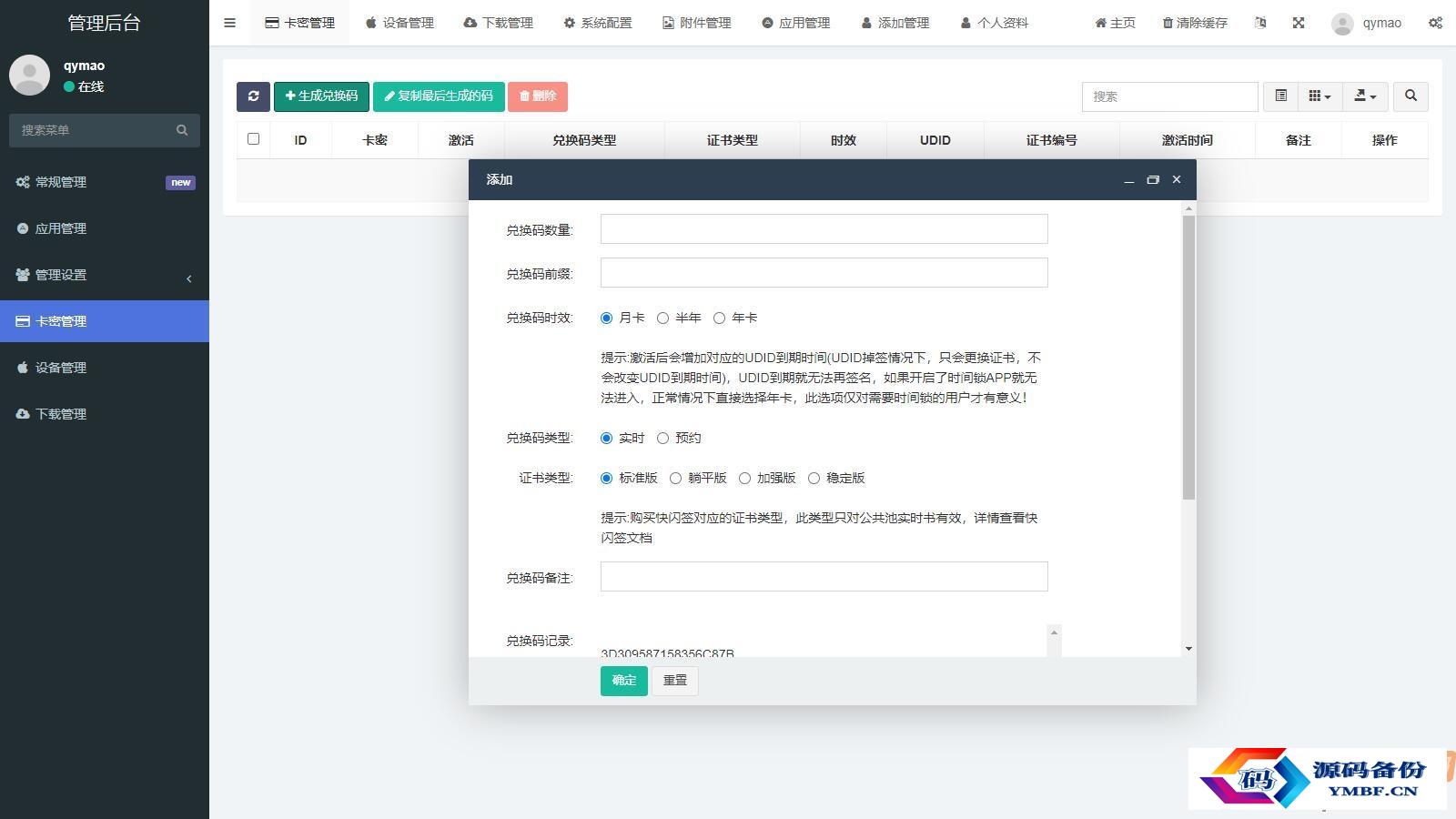Image resolution: width=1456 pixels, height=819 pixels.
Task: Click 复制最后生成的码 button
Action: (439, 96)
